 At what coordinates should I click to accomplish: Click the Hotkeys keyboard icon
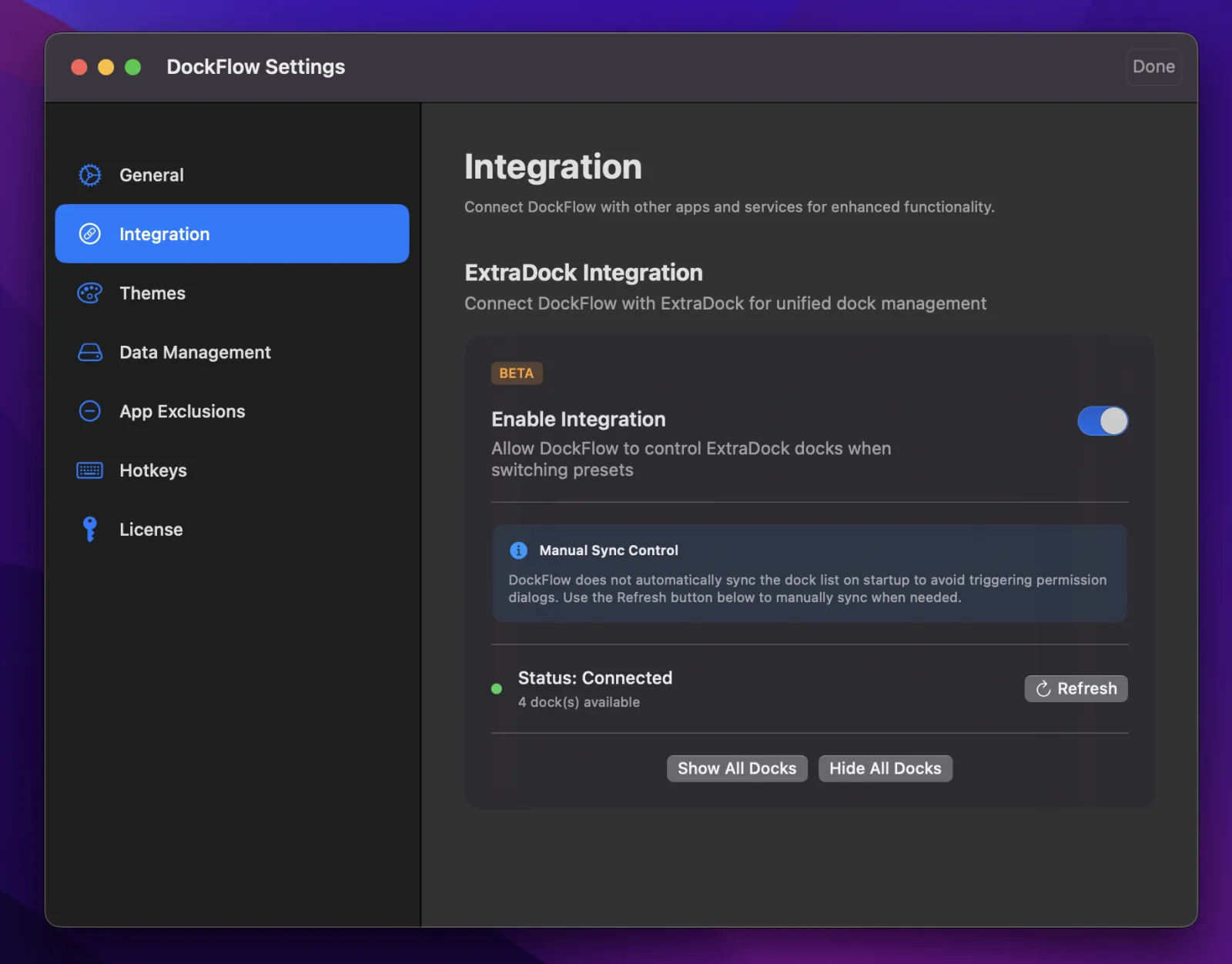coord(90,470)
